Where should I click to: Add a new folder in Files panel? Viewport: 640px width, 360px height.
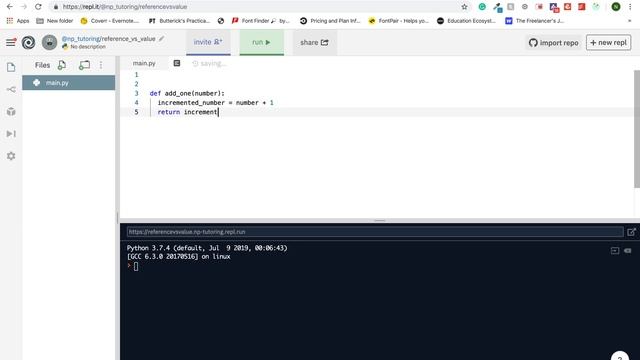84,65
